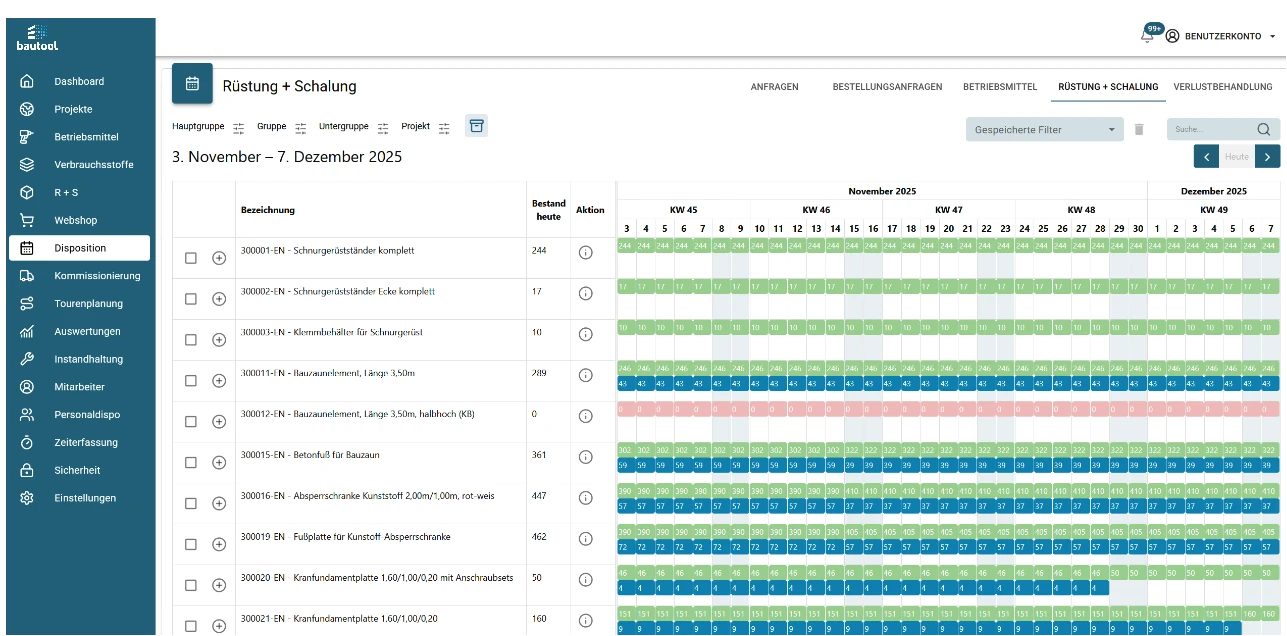Open the Hauptgruppe filter settings

coord(238,128)
